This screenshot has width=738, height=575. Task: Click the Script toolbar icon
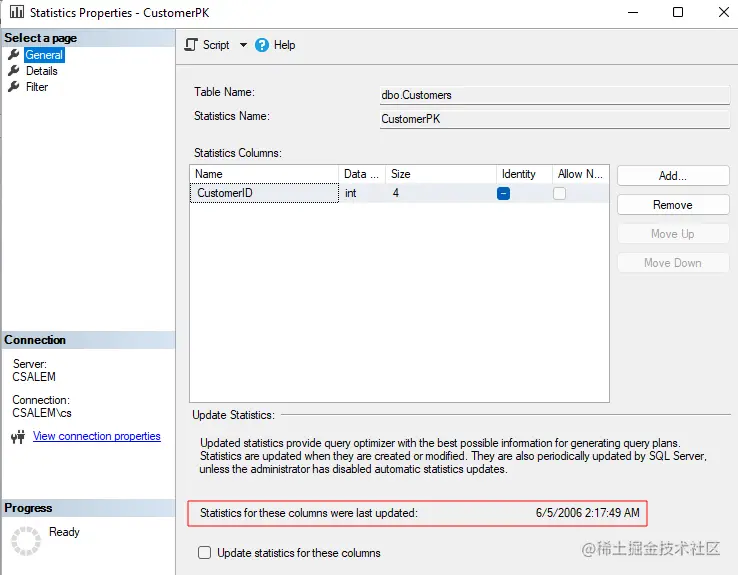coord(191,45)
